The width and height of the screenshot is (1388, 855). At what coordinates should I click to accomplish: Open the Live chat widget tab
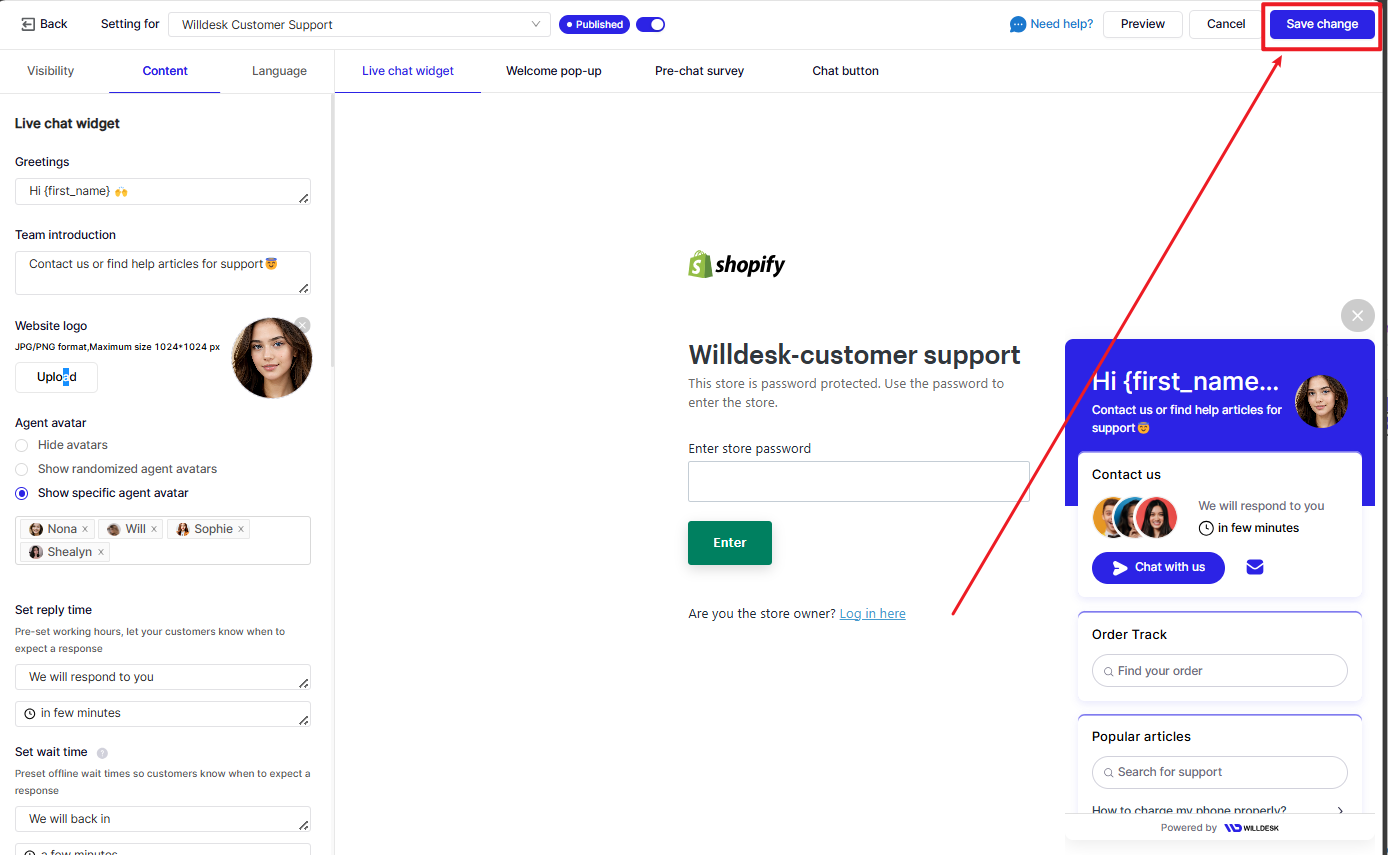point(408,71)
